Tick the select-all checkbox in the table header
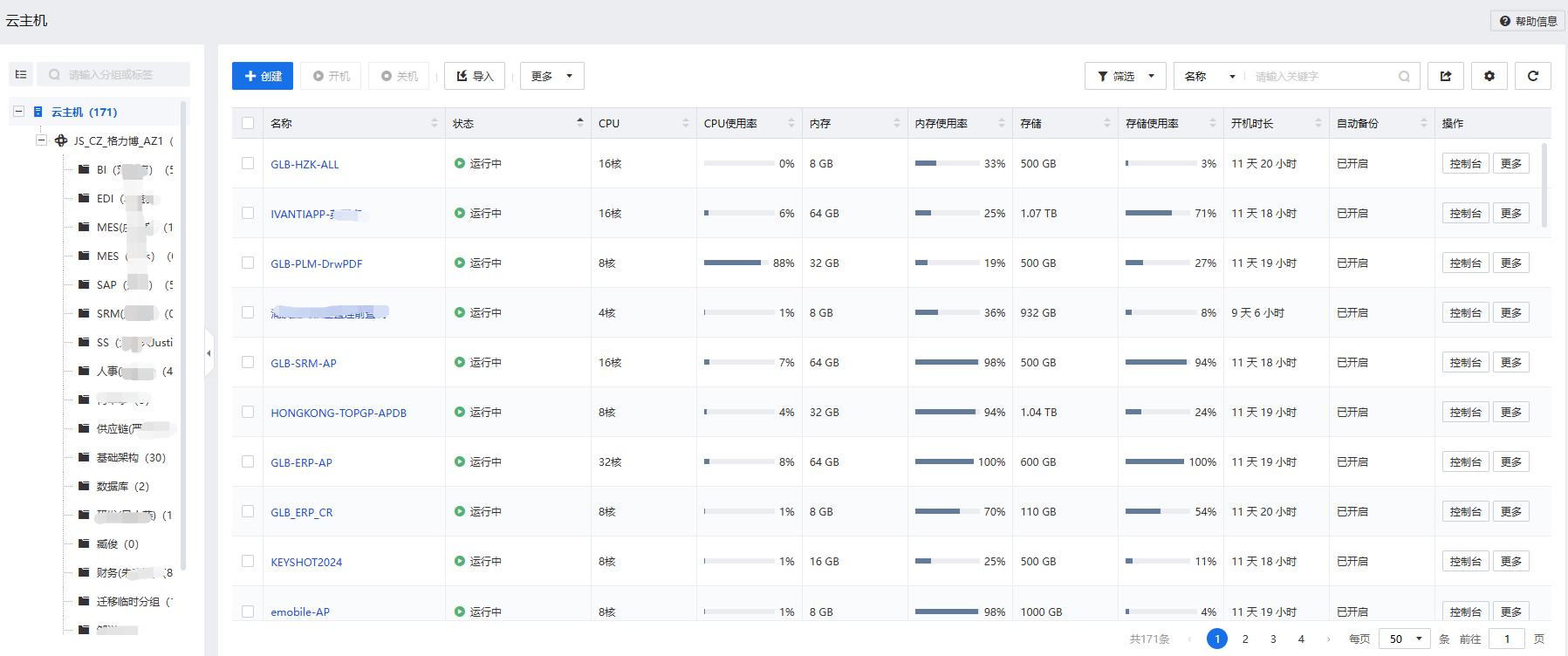 pos(248,123)
